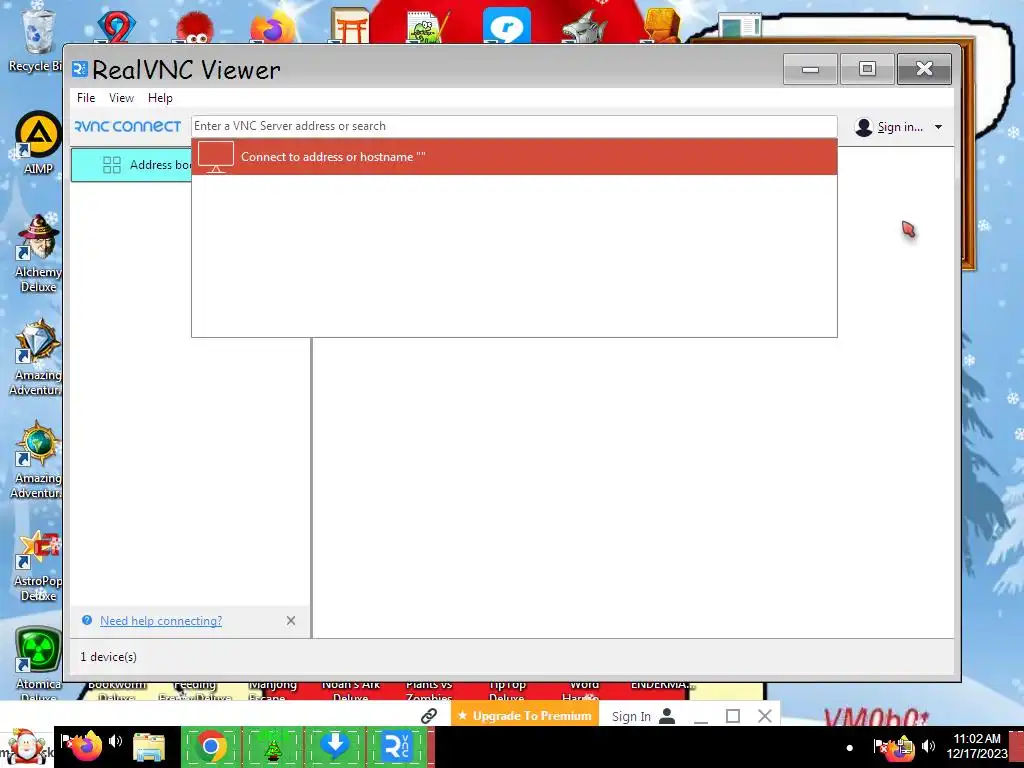The width and height of the screenshot is (1024, 768).
Task: Close the RealVNC Viewer window
Action: [924, 69]
